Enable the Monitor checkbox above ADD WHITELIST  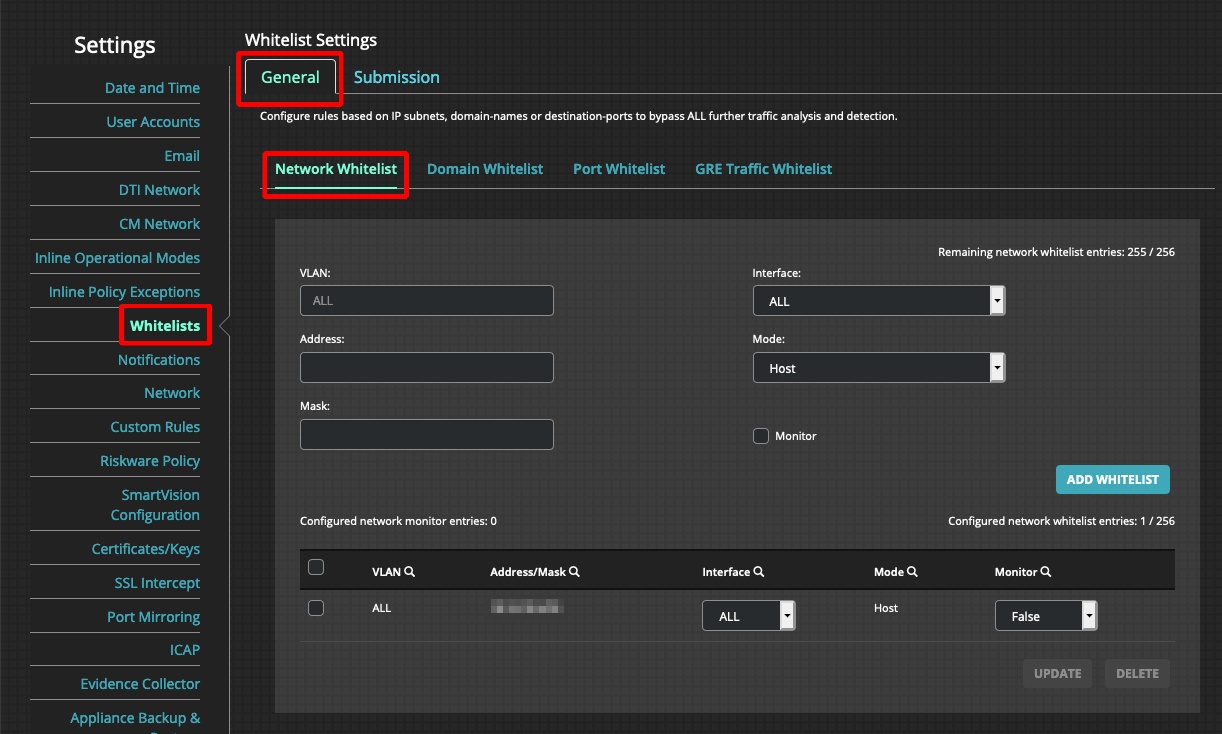click(x=760, y=435)
